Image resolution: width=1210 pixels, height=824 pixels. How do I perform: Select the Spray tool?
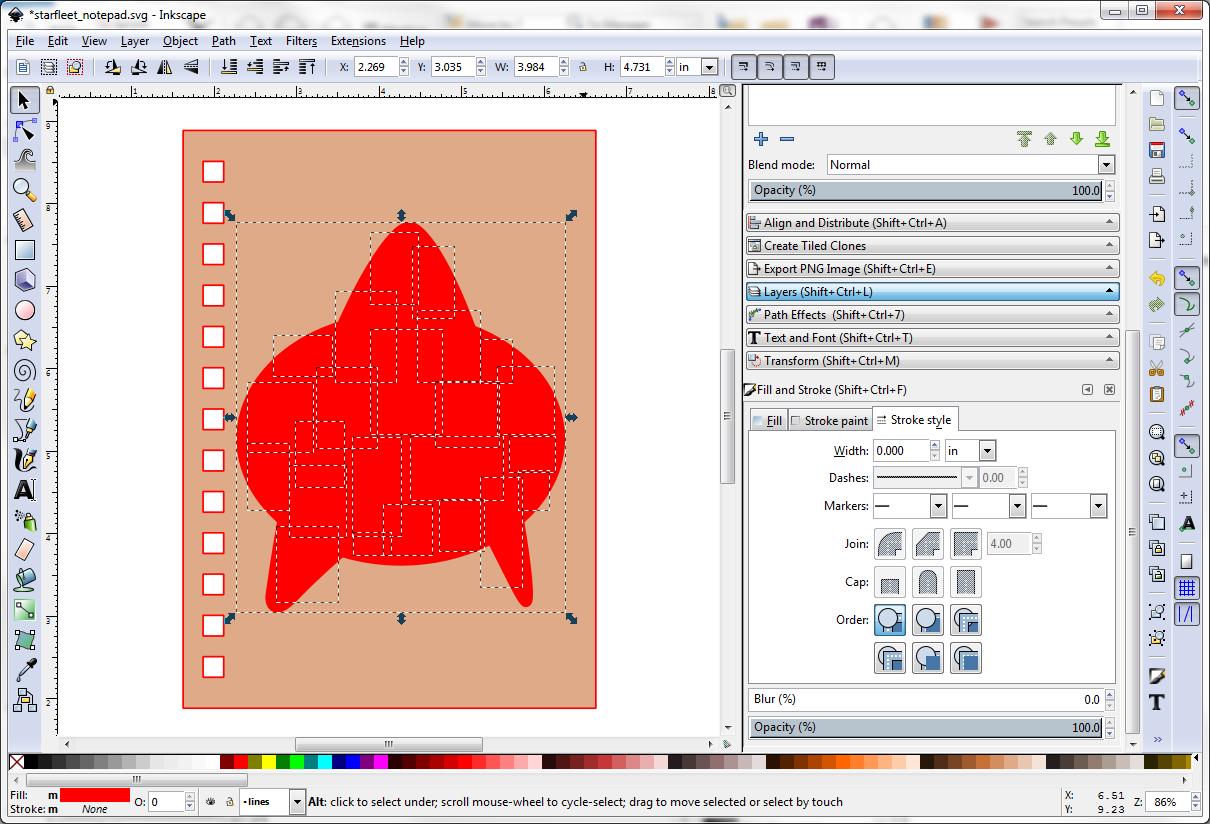click(x=25, y=520)
